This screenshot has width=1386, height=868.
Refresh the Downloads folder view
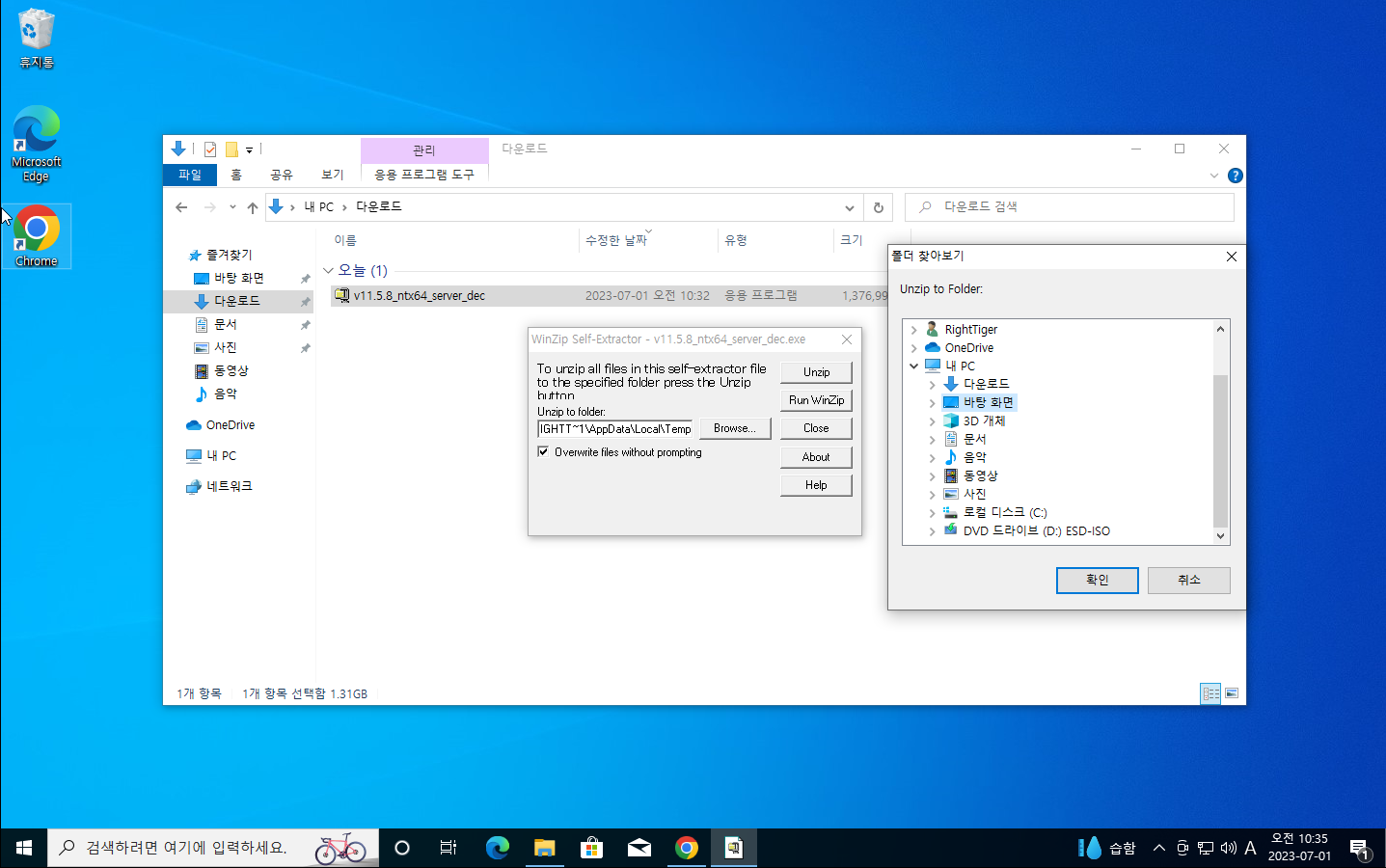[x=879, y=207]
